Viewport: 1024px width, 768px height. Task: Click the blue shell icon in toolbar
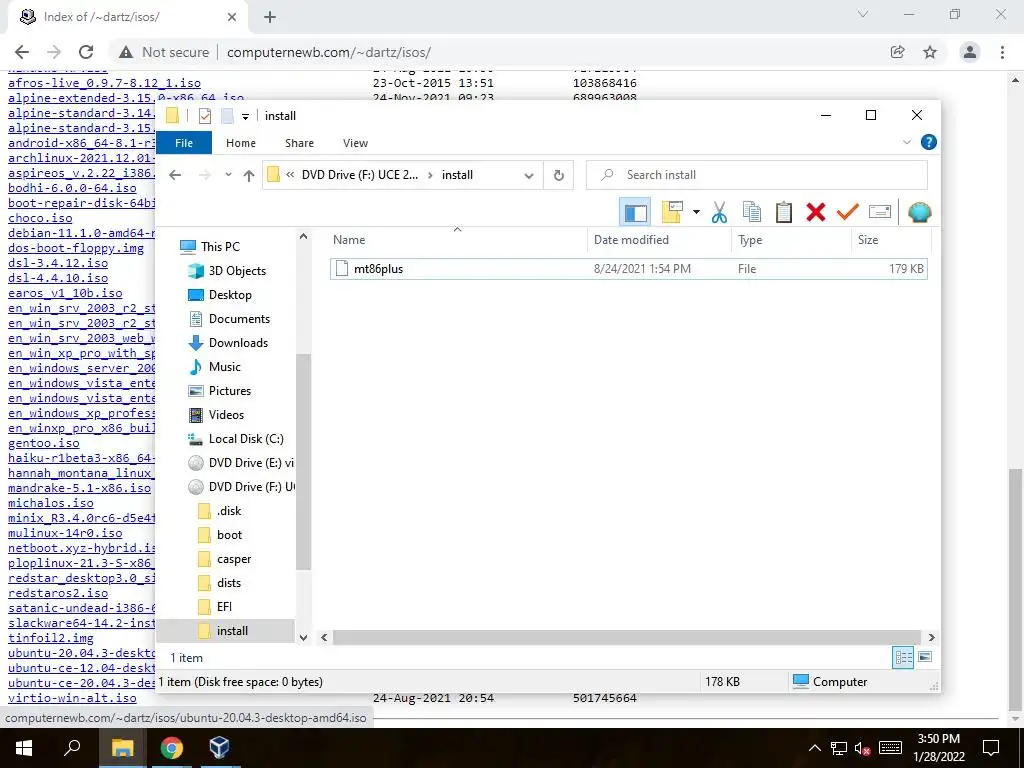(x=920, y=212)
